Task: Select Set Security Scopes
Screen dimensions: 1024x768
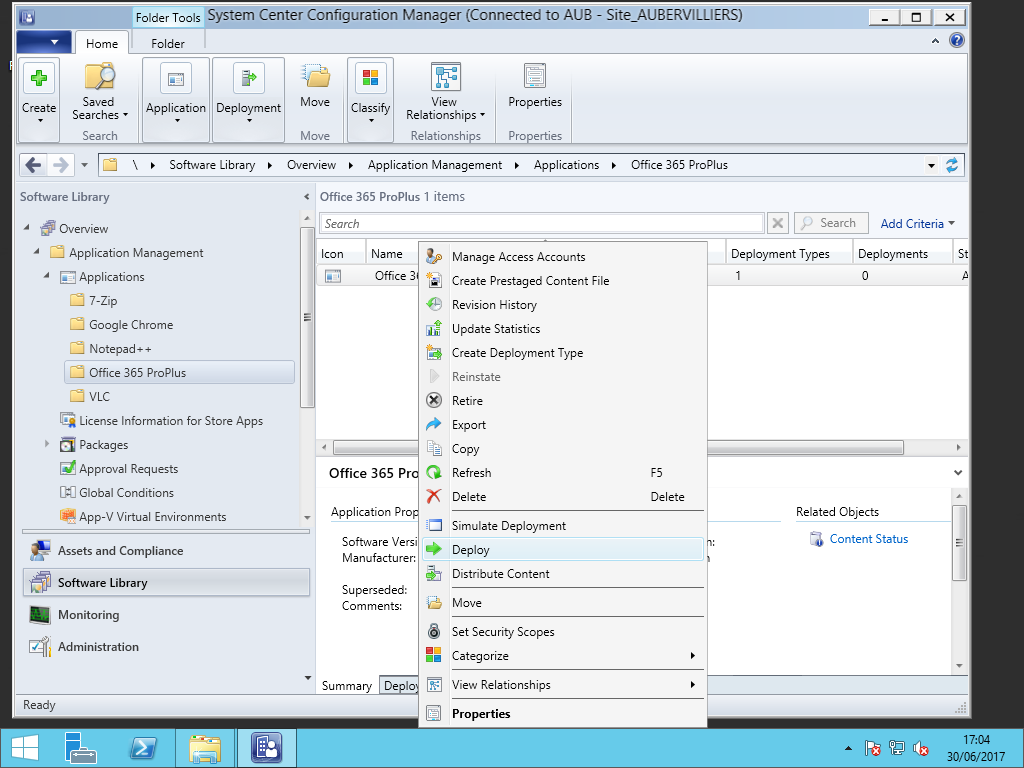Action: point(563,632)
